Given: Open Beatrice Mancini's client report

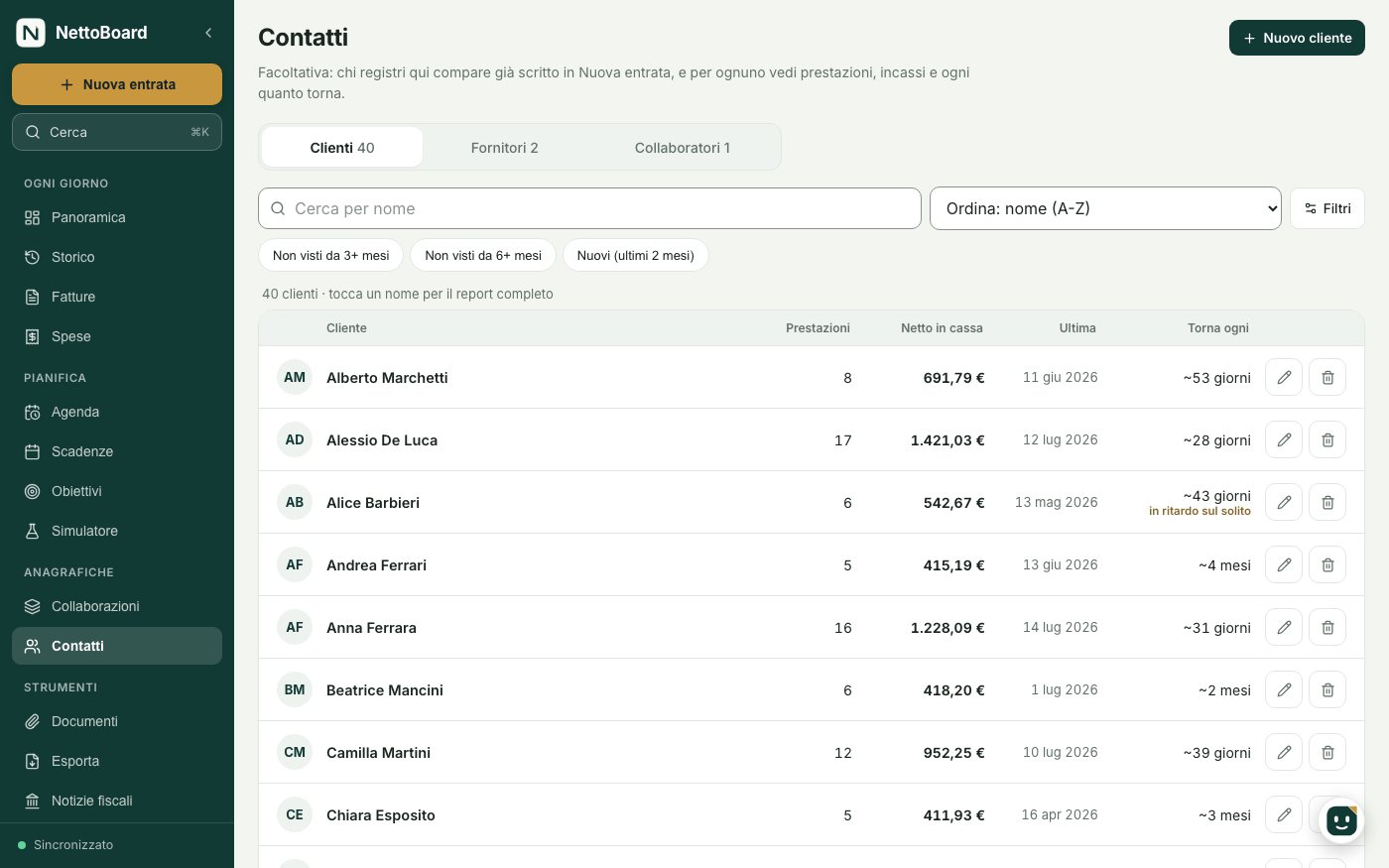Looking at the screenshot, I should coord(385,689).
